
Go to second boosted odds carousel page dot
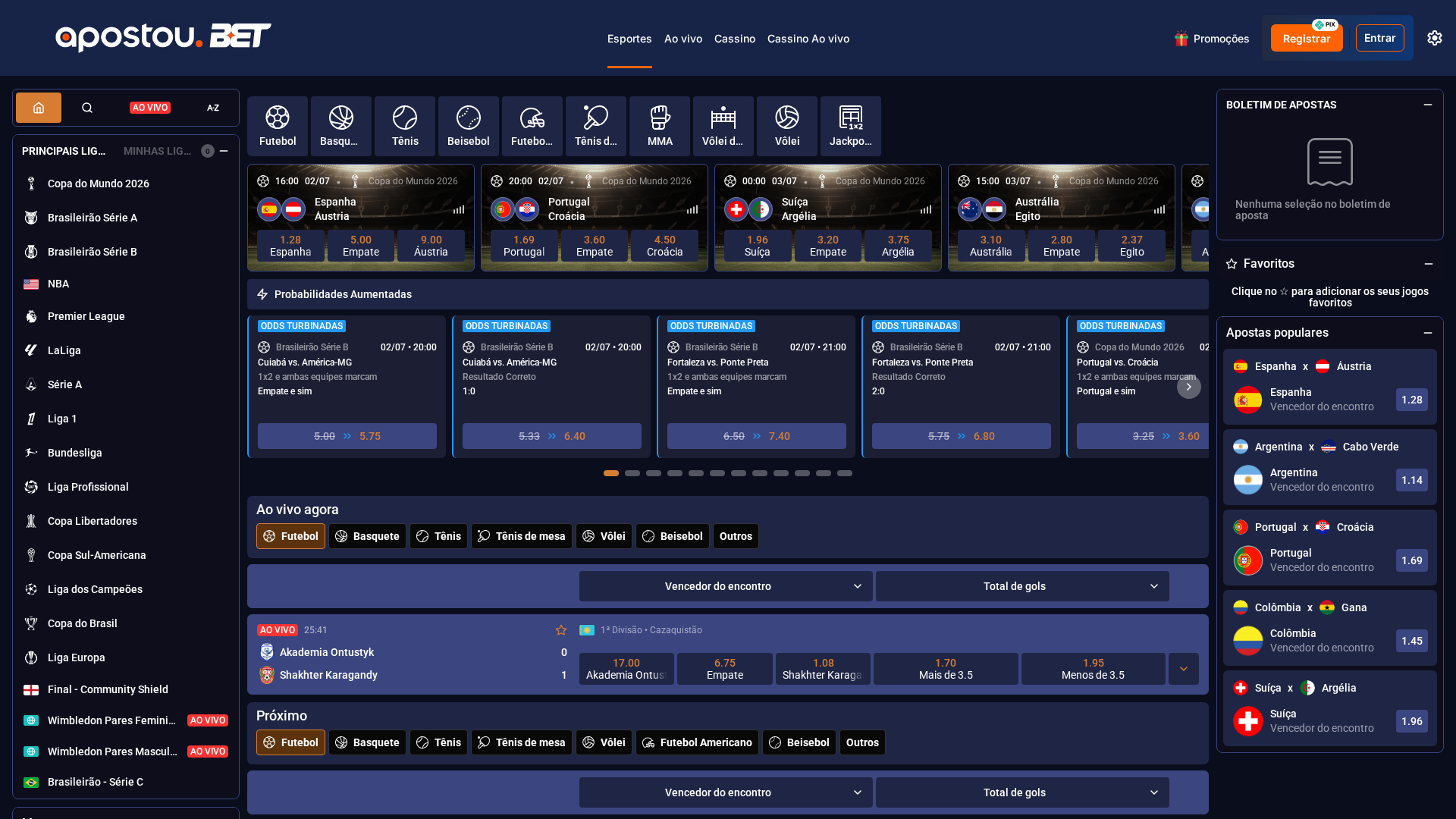[x=632, y=473]
